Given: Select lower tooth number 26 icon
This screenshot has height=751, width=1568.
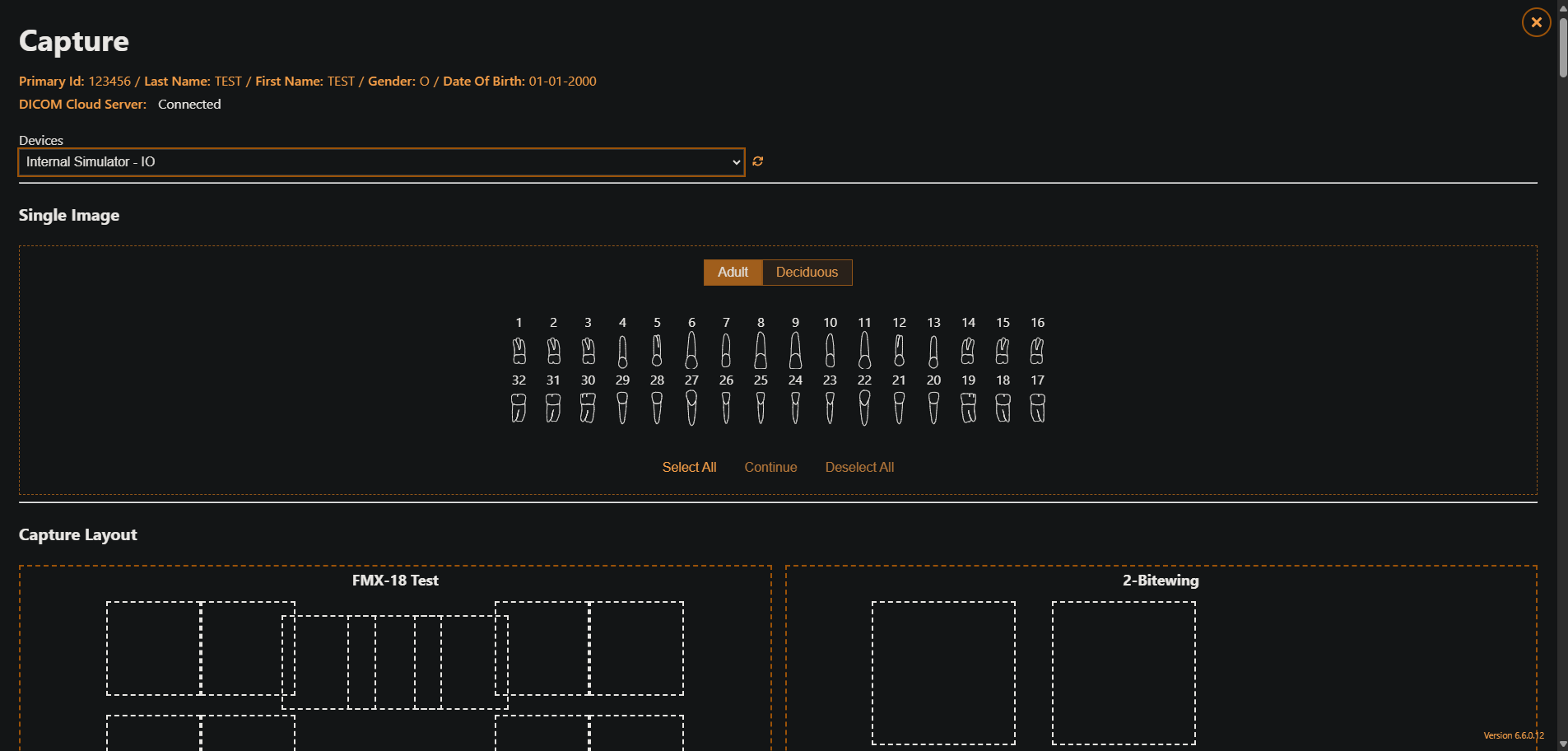Looking at the screenshot, I should (x=726, y=408).
